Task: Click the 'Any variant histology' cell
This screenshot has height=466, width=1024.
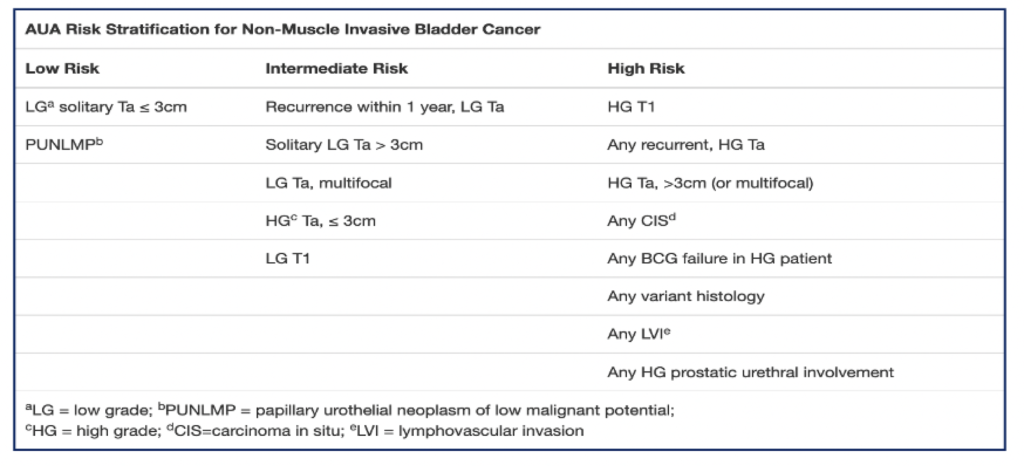Action: pyautogui.click(x=686, y=296)
